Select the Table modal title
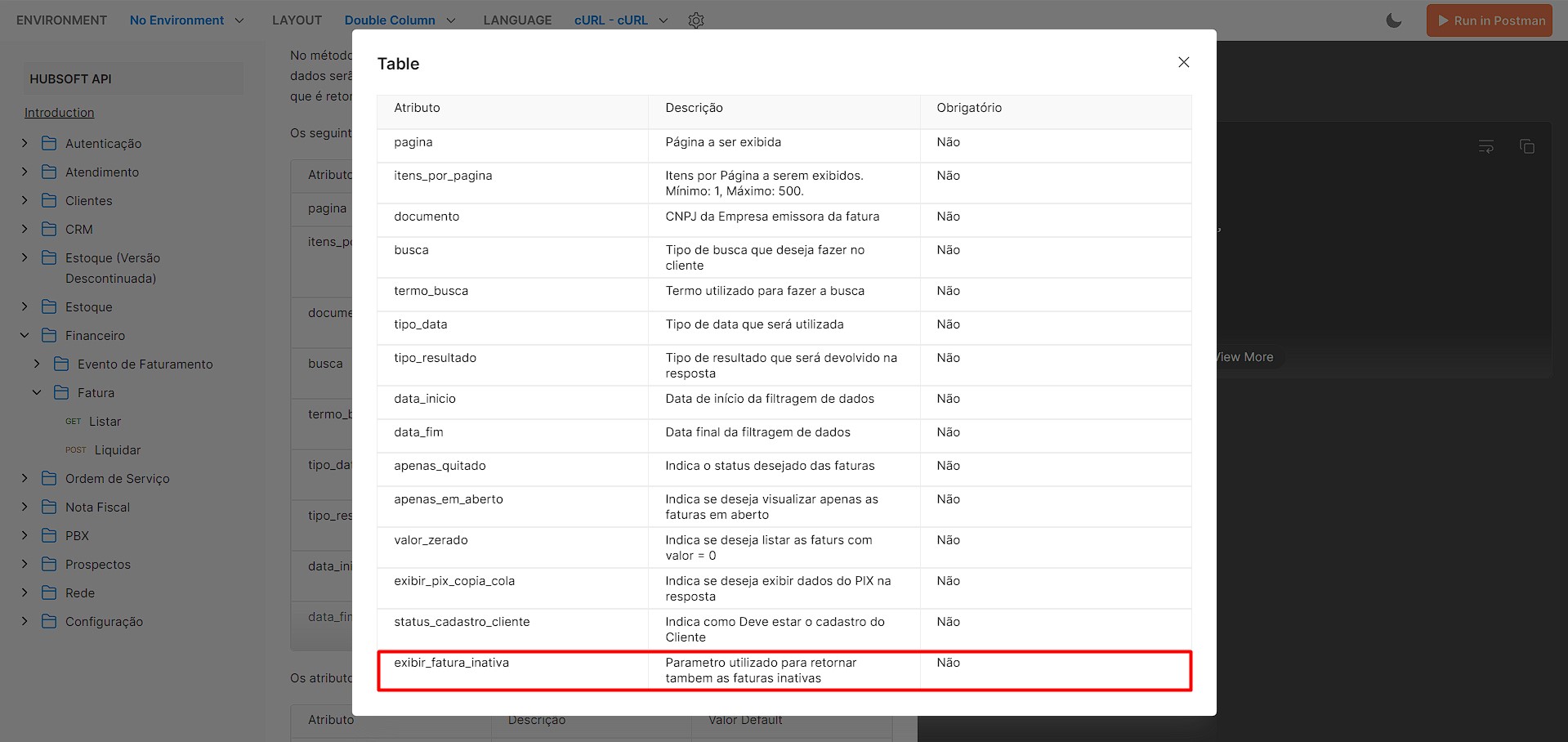The height and width of the screenshot is (742, 1568). [x=398, y=64]
